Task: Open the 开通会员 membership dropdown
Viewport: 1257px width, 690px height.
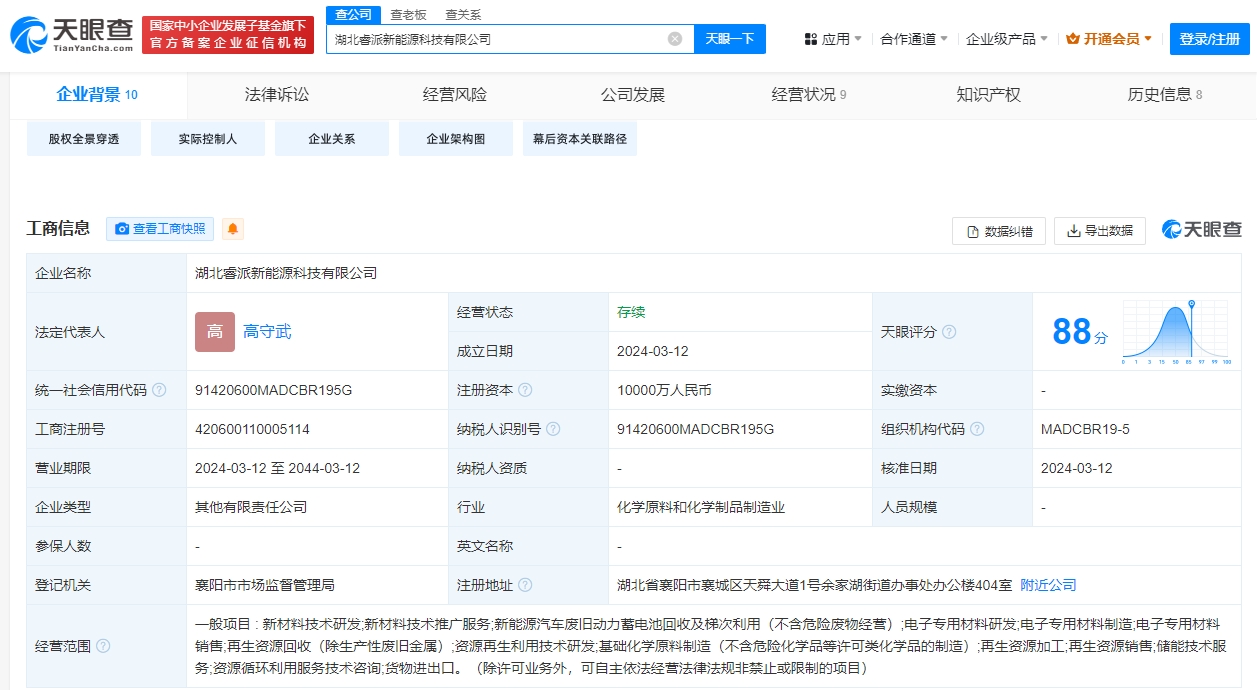Action: 1109,39
